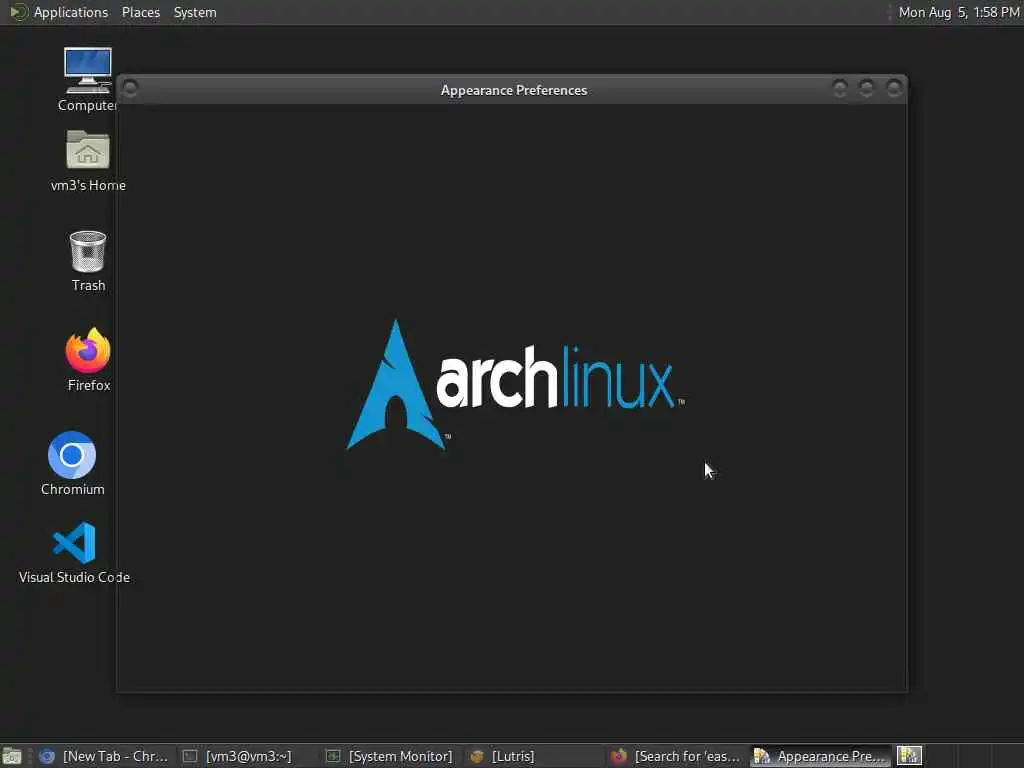
Task: Open the Places menu
Action: 140,12
